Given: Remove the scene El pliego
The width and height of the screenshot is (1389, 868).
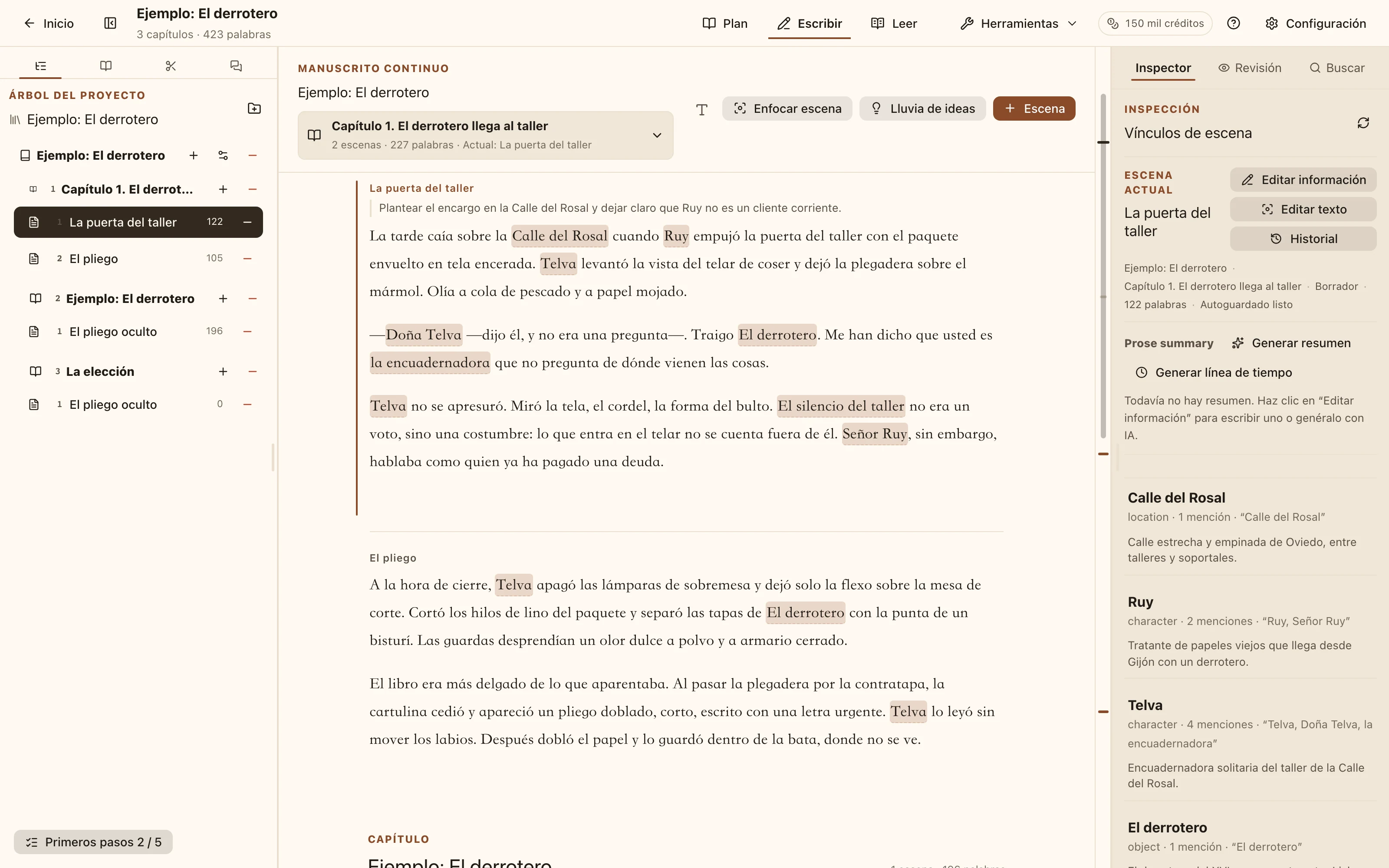Looking at the screenshot, I should [247, 259].
